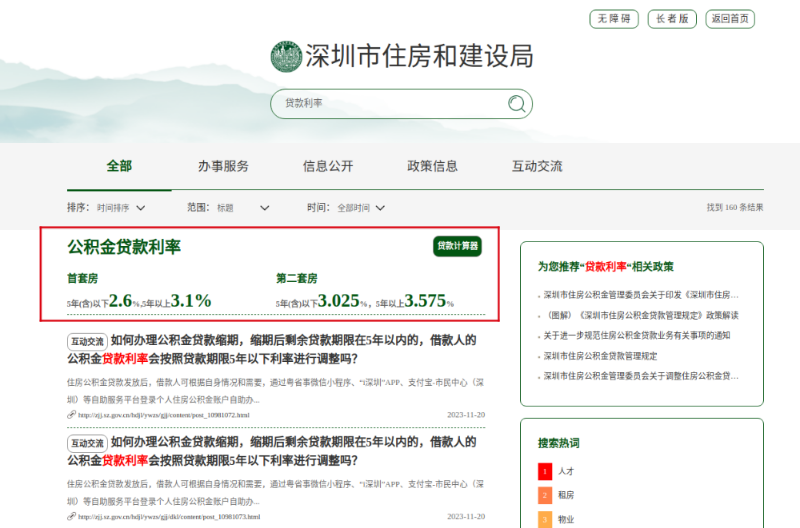Open the 贷款计算器 loan calculator
The width and height of the screenshot is (800, 528).
pos(457,246)
